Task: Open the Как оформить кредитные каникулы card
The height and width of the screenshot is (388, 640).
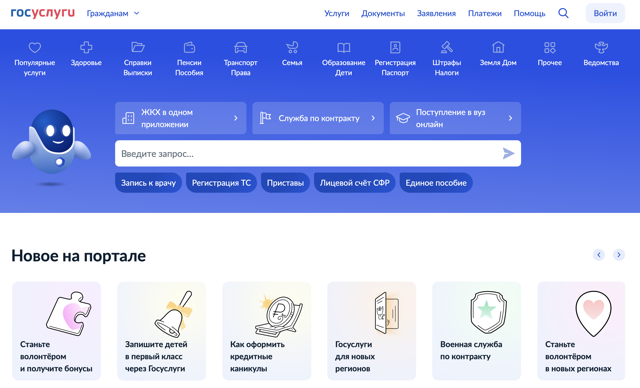Action: 267,331
